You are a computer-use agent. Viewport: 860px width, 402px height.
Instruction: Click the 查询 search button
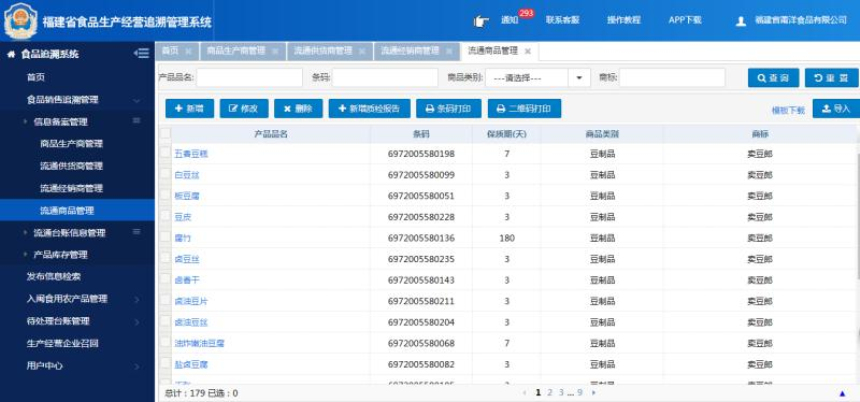(773, 78)
